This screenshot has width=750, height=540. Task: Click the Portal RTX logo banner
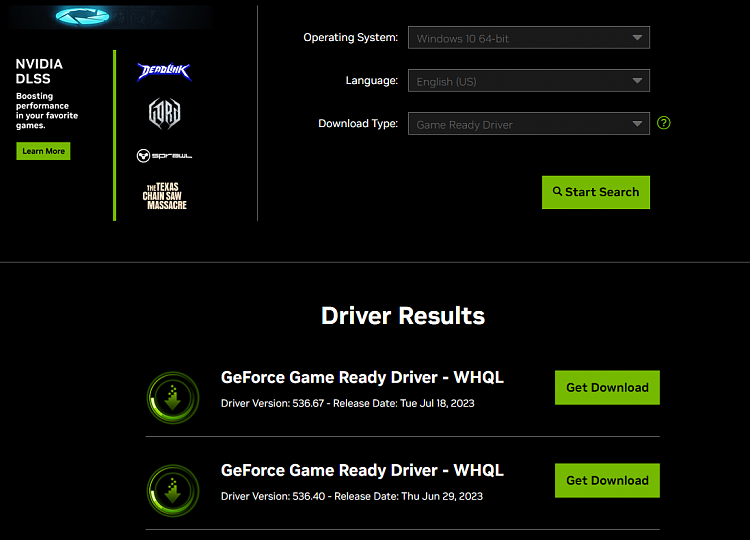pos(110,17)
